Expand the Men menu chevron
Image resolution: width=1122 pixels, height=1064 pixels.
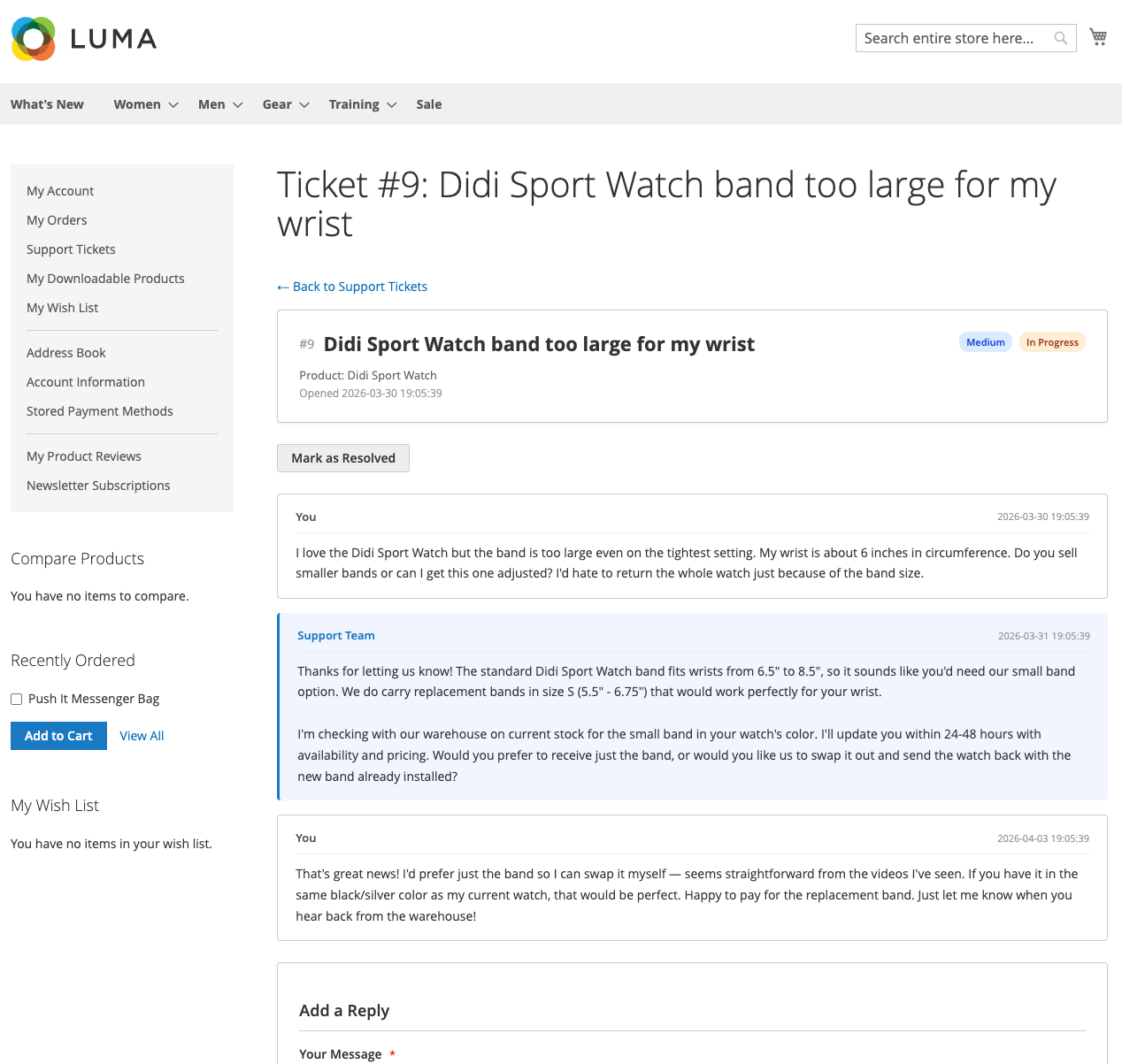(x=238, y=104)
